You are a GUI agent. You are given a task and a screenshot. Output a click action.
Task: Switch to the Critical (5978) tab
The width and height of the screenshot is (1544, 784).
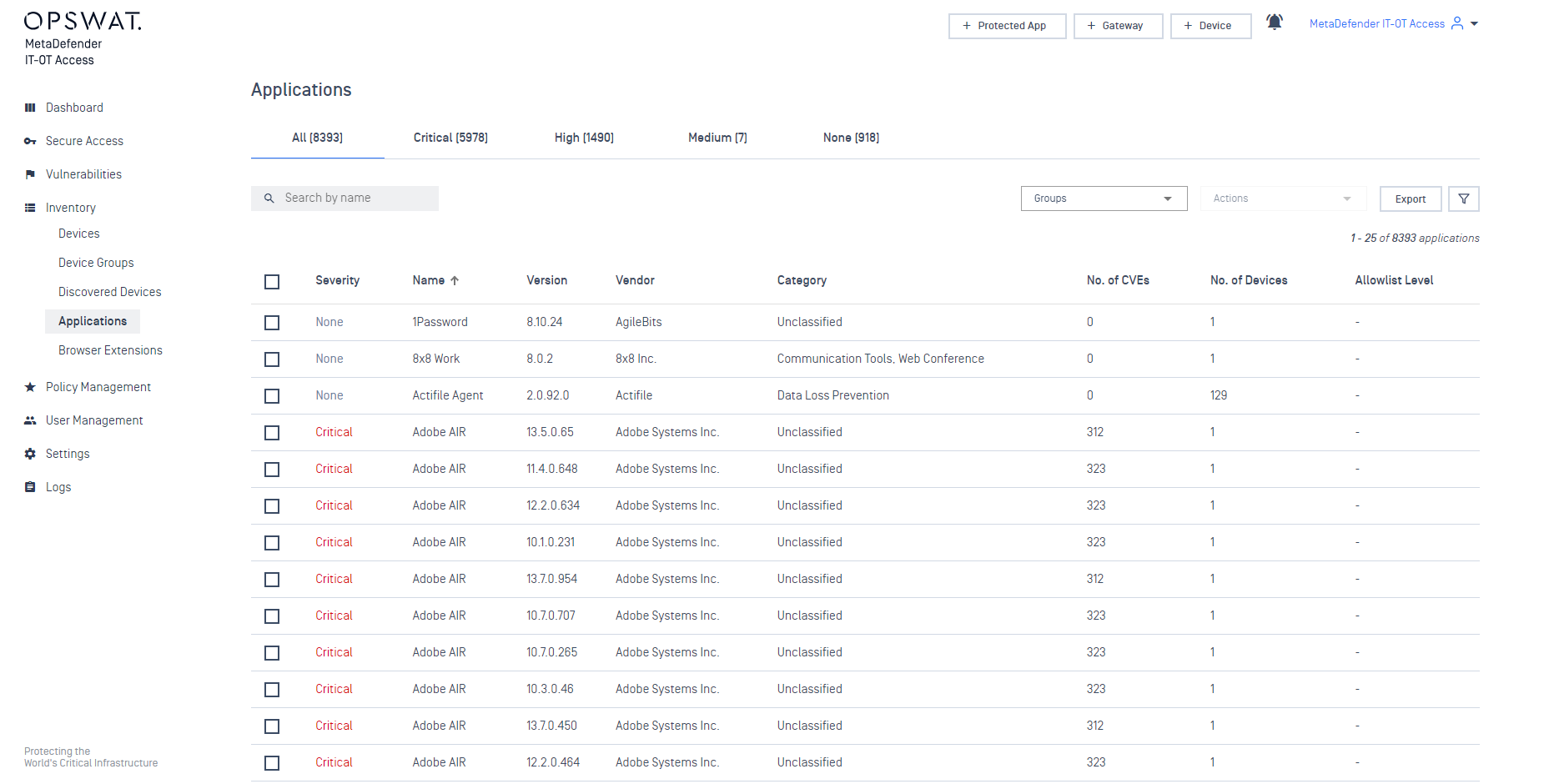(450, 138)
